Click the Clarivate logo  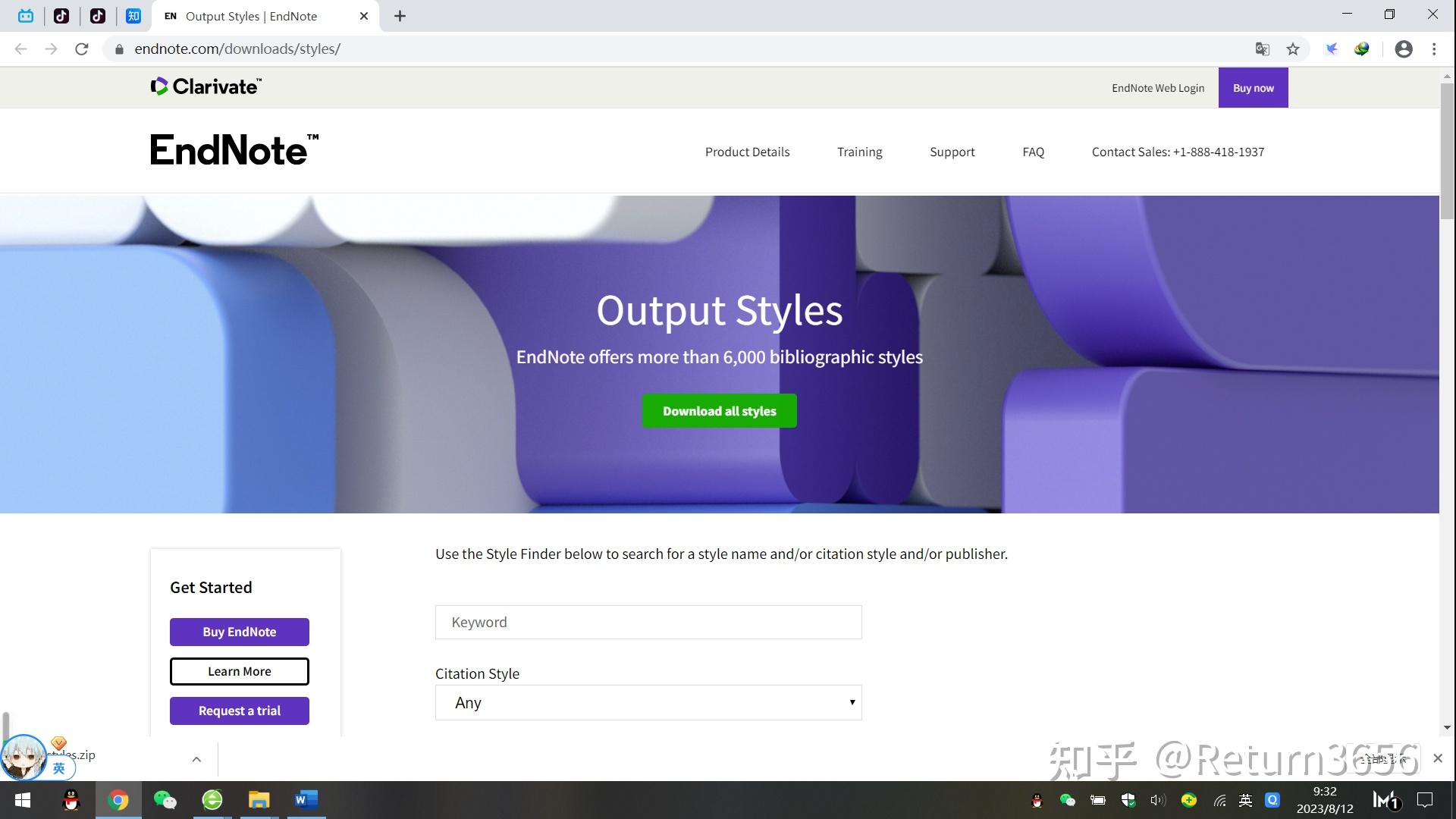point(206,86)
